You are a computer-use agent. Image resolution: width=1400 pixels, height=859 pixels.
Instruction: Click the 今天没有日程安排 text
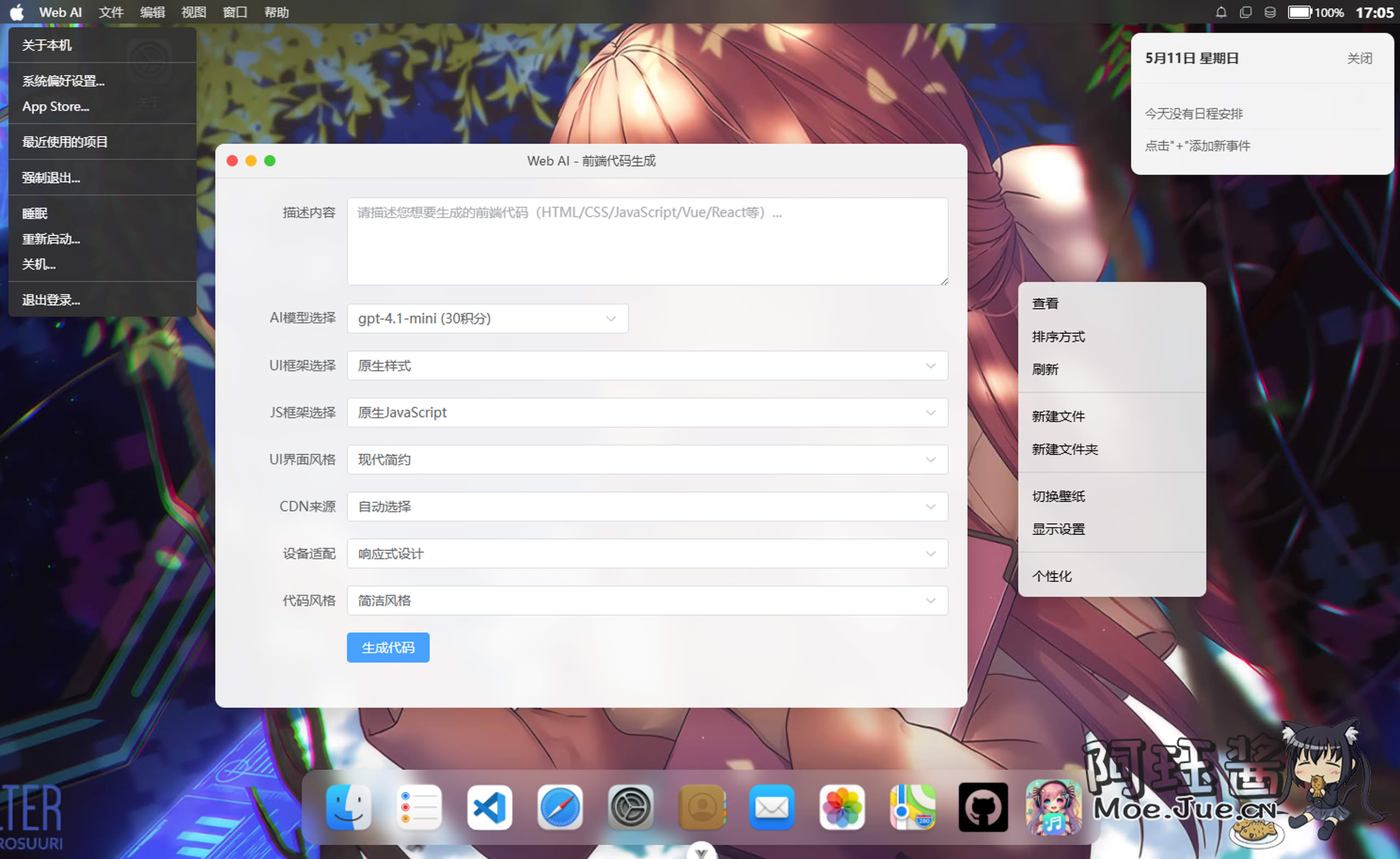[1193, 114]
